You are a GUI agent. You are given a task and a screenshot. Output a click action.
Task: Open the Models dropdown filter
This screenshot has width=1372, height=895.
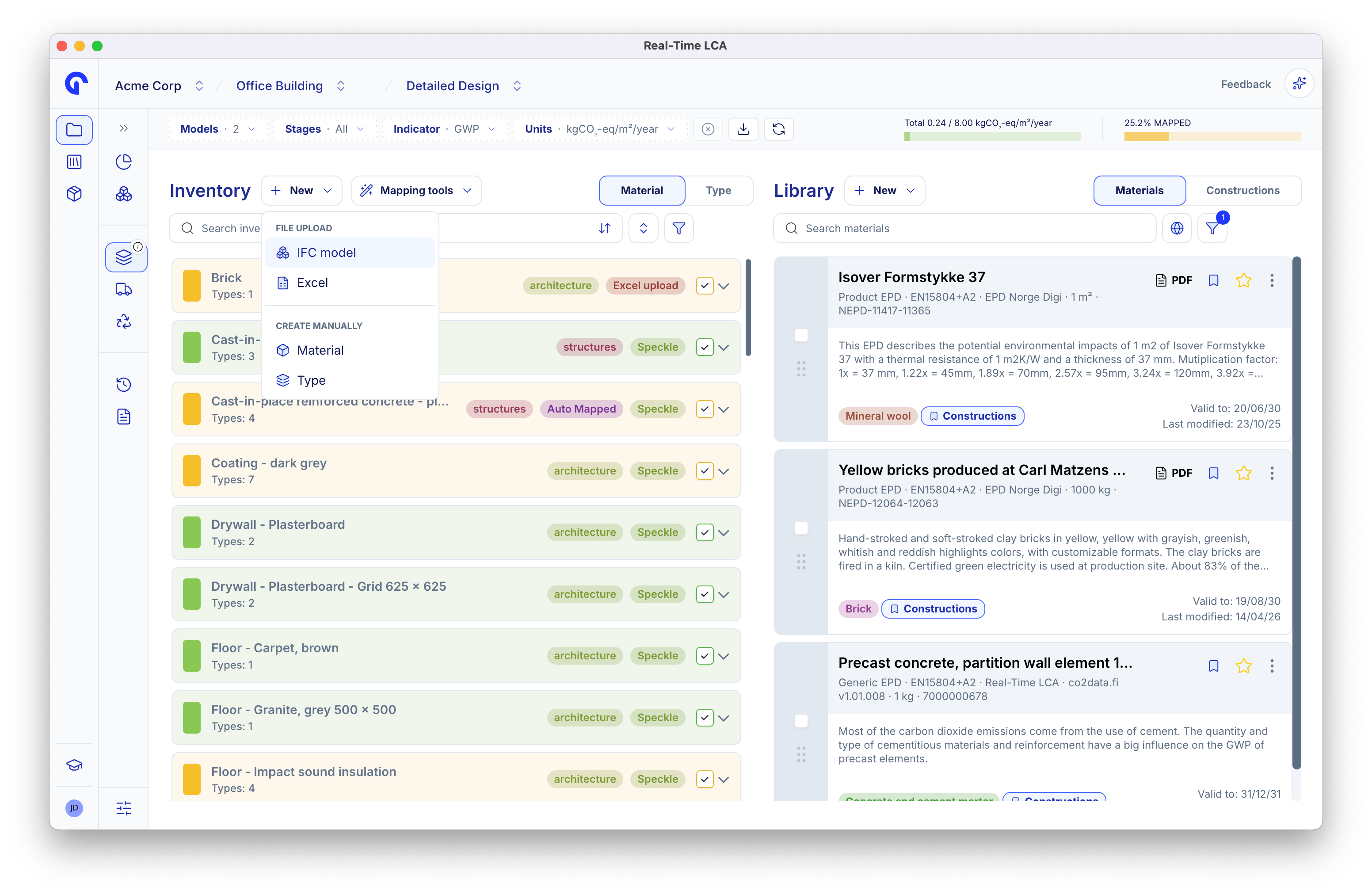218,129
